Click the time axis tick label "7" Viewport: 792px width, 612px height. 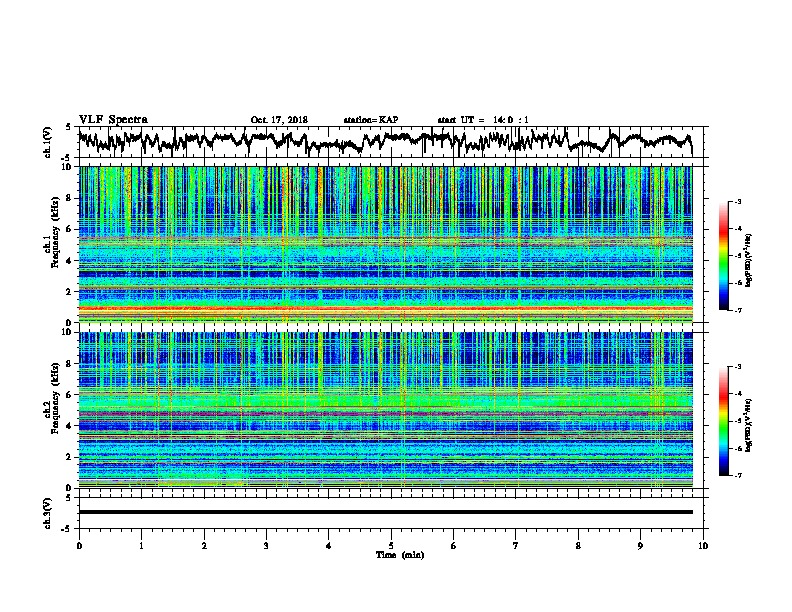coord(516,546)
